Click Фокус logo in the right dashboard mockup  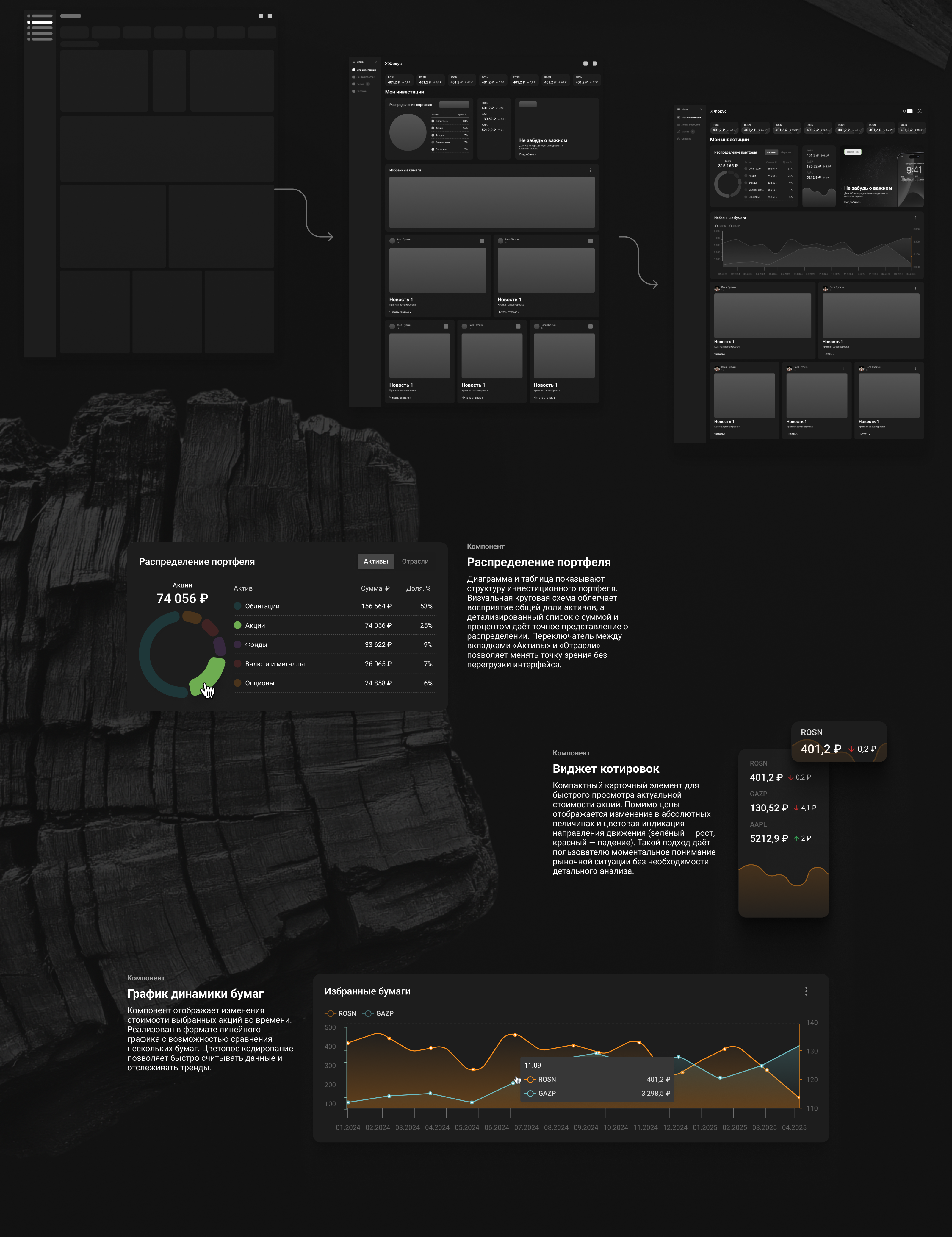(719, 112)
